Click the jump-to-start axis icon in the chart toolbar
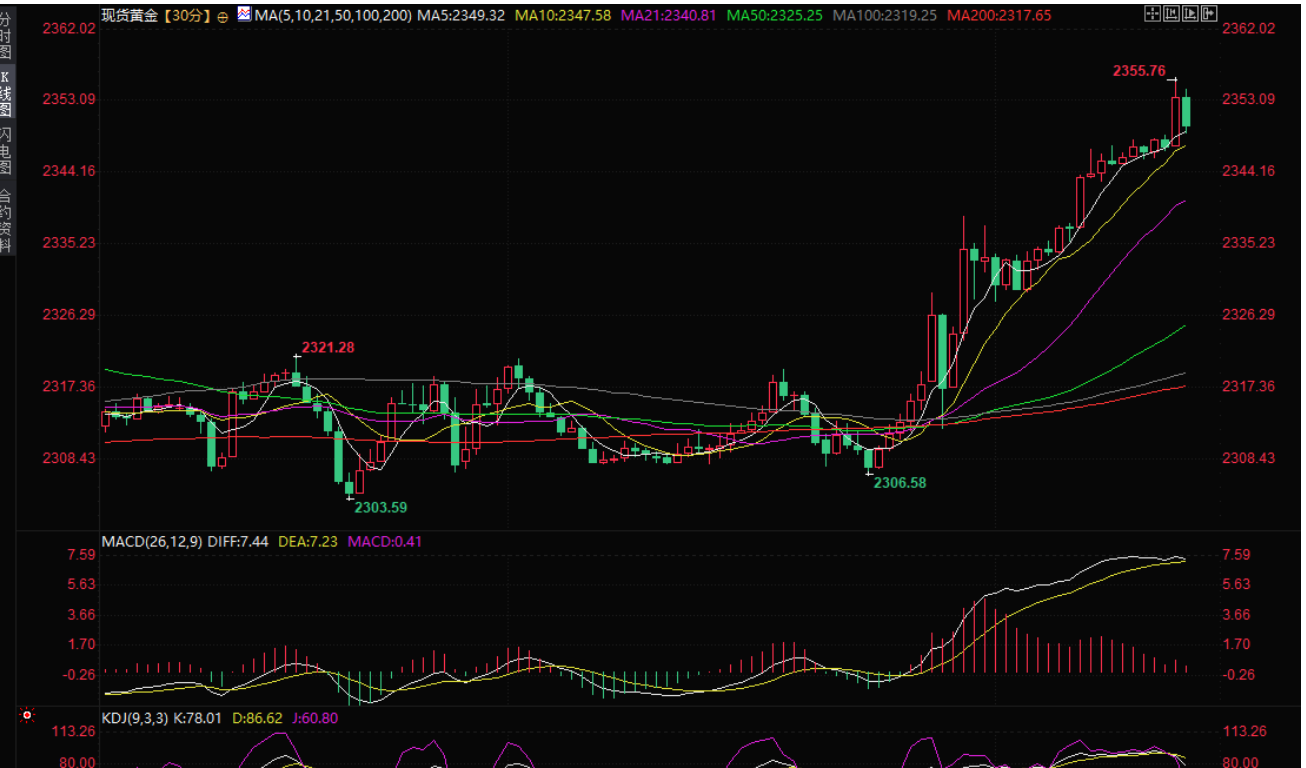The image size is (1306, 768). [x=1171, y=14]
